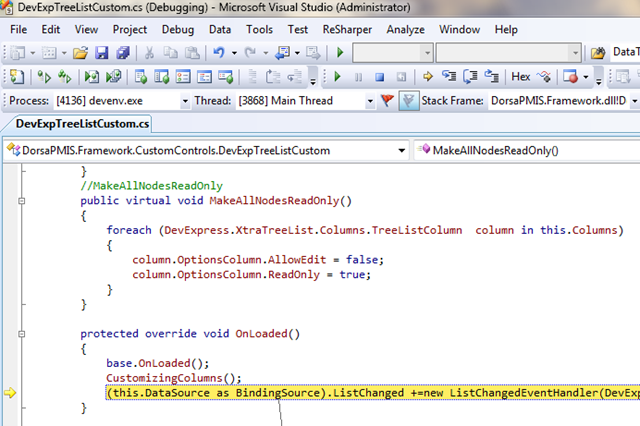Collapse the OnLoaded method outline

pyautogui.click(x=22, y=334)
